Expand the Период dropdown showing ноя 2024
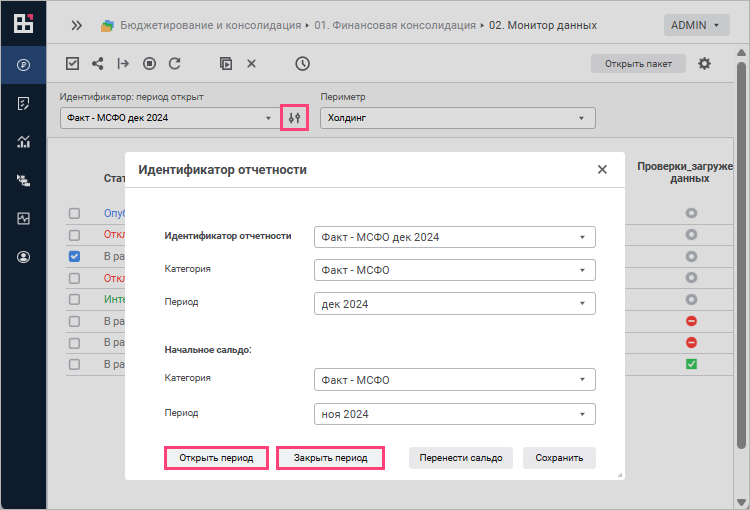Screen dimensions: 750x510 (454, 413)
